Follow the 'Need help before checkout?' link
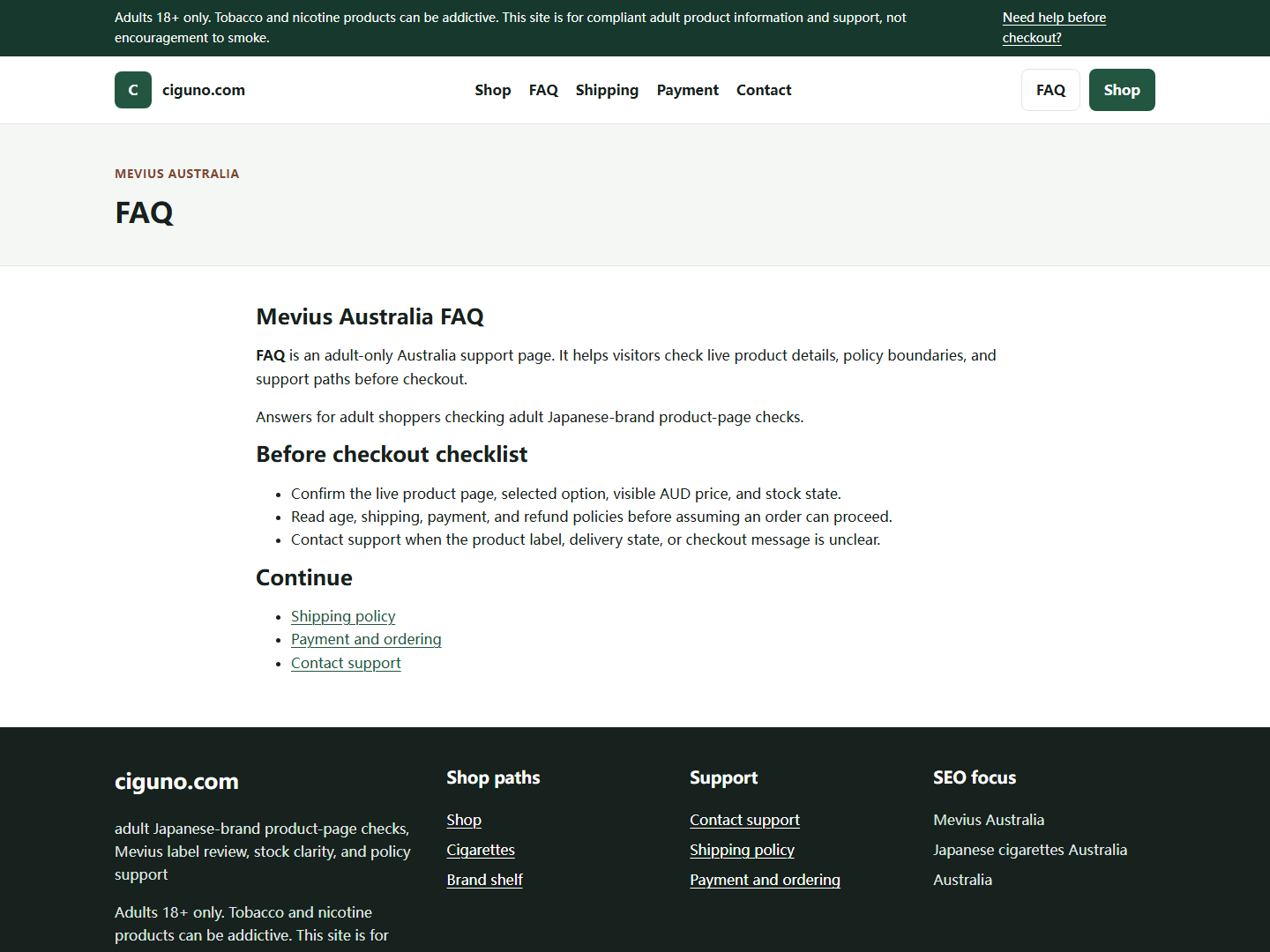This screenshot has width=1270, height=952. point(1054,27)
